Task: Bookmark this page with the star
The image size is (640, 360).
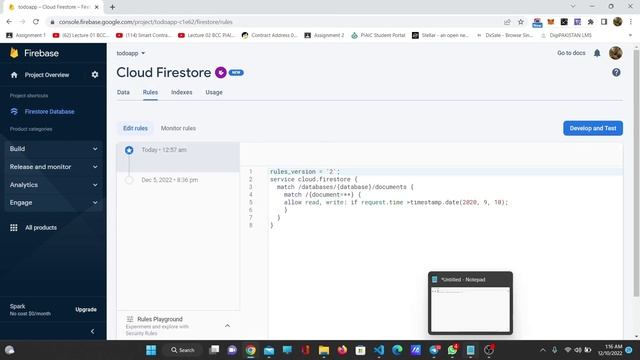Action: pos(520,22)
